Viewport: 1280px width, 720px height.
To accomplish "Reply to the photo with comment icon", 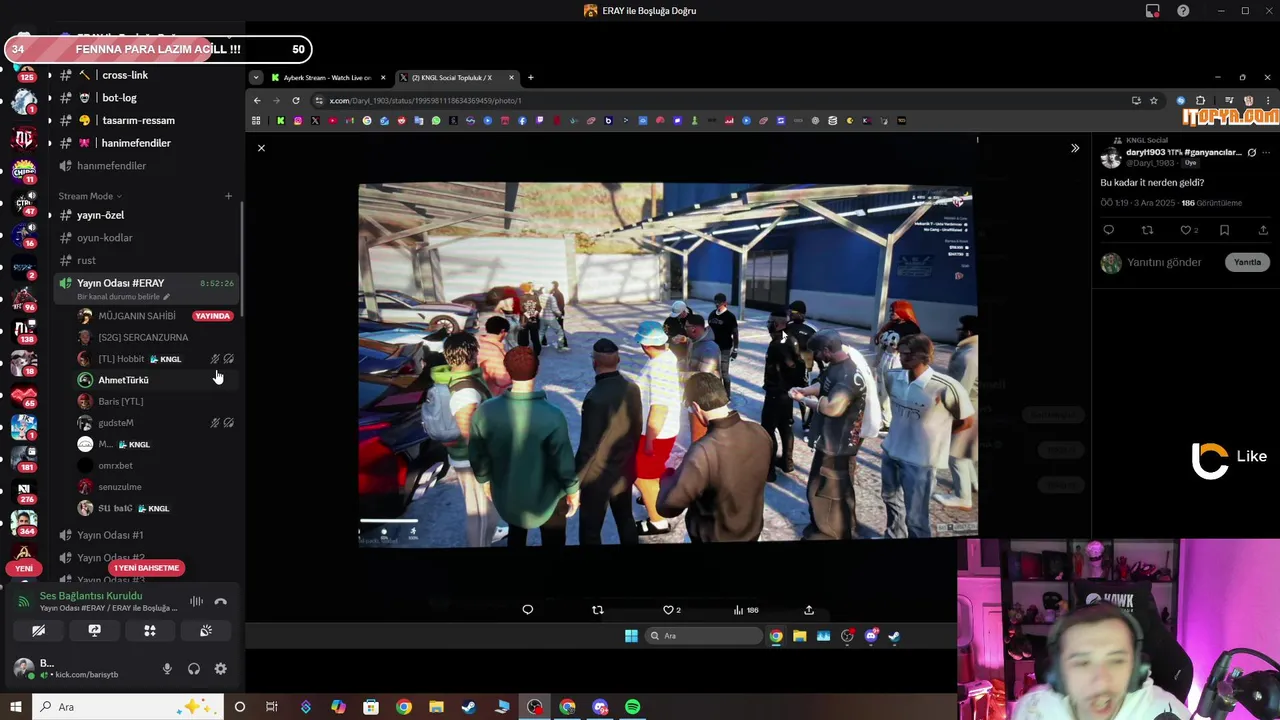I will tap(528, 610).
